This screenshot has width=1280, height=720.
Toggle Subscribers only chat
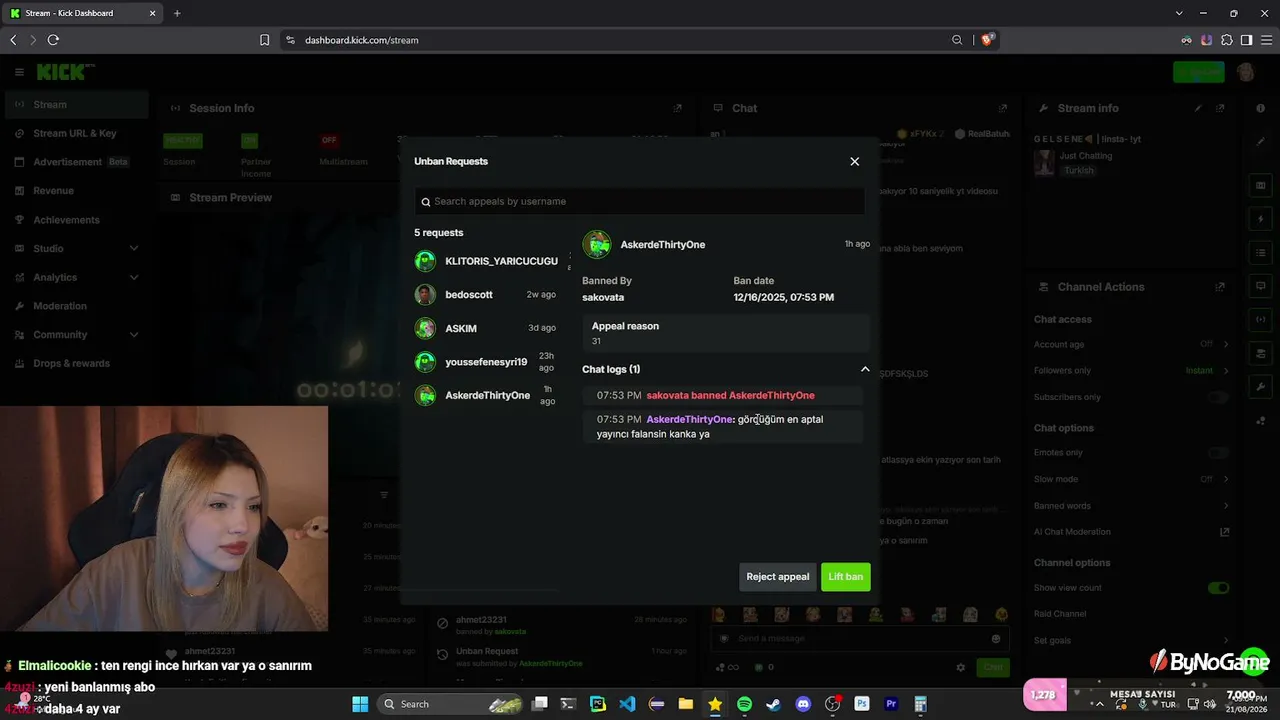[x=1218, y=397]
